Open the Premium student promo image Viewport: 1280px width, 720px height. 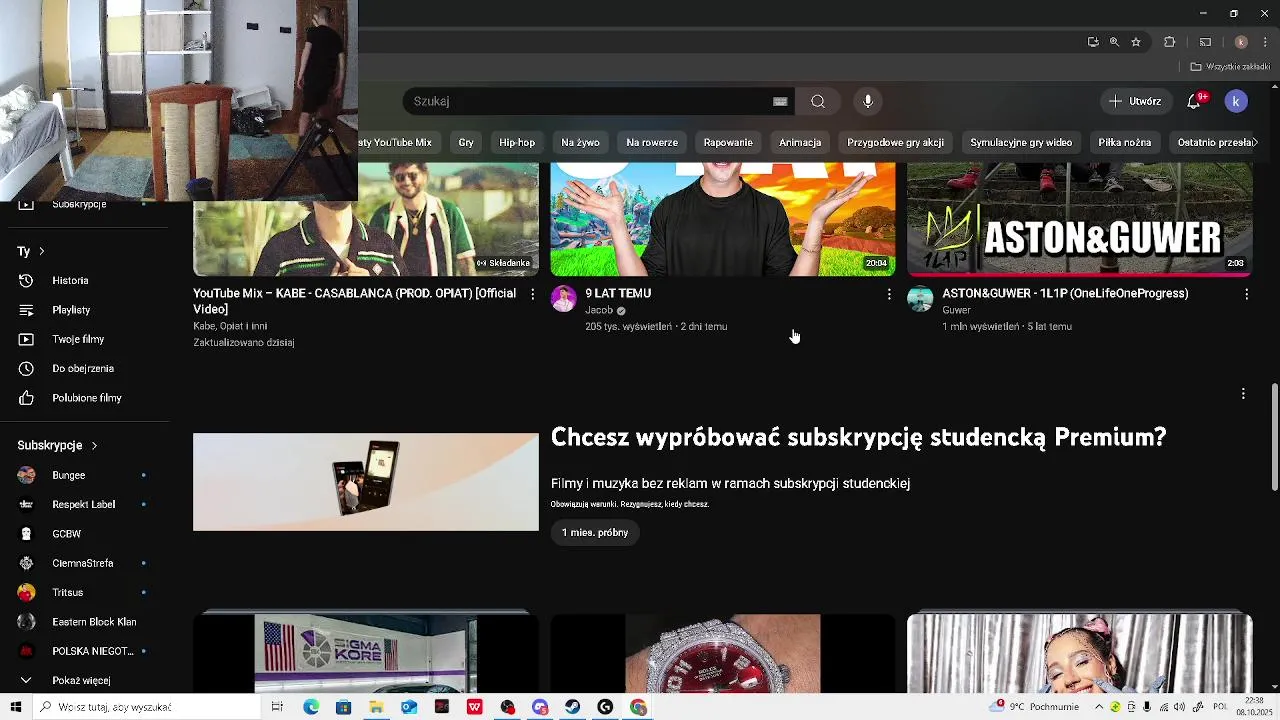coord(366,482)
